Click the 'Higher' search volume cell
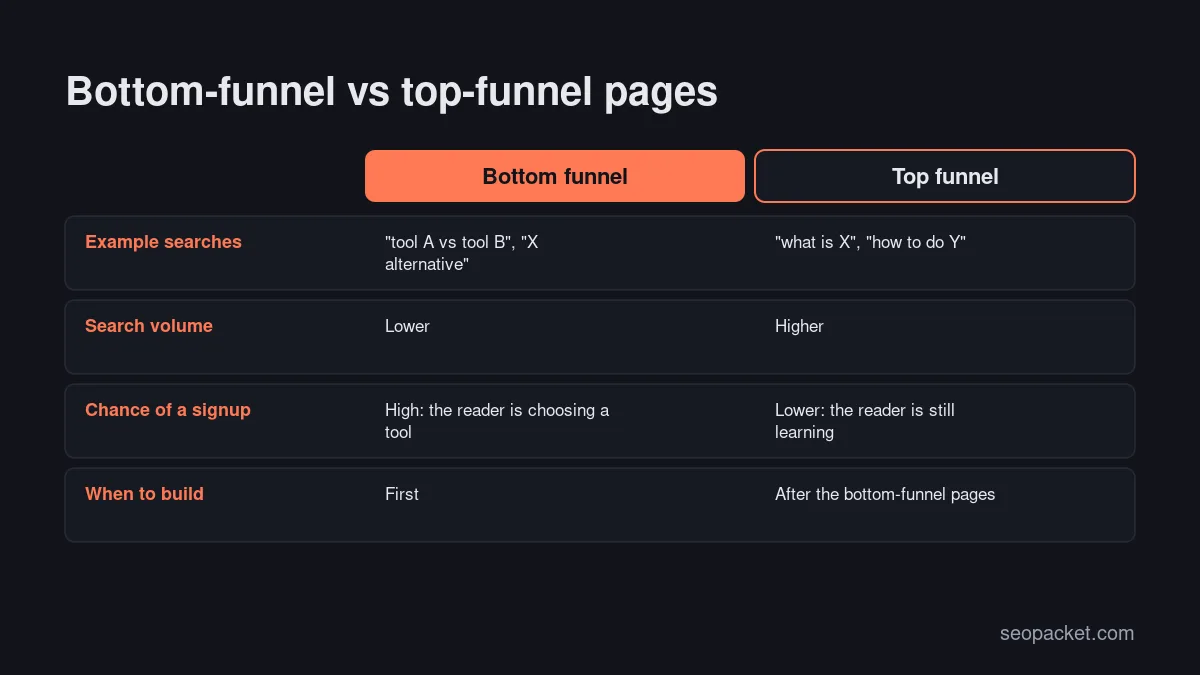The width and height of the screenshot is (1200, 675). pyautogui.click(x=799, y=326)
